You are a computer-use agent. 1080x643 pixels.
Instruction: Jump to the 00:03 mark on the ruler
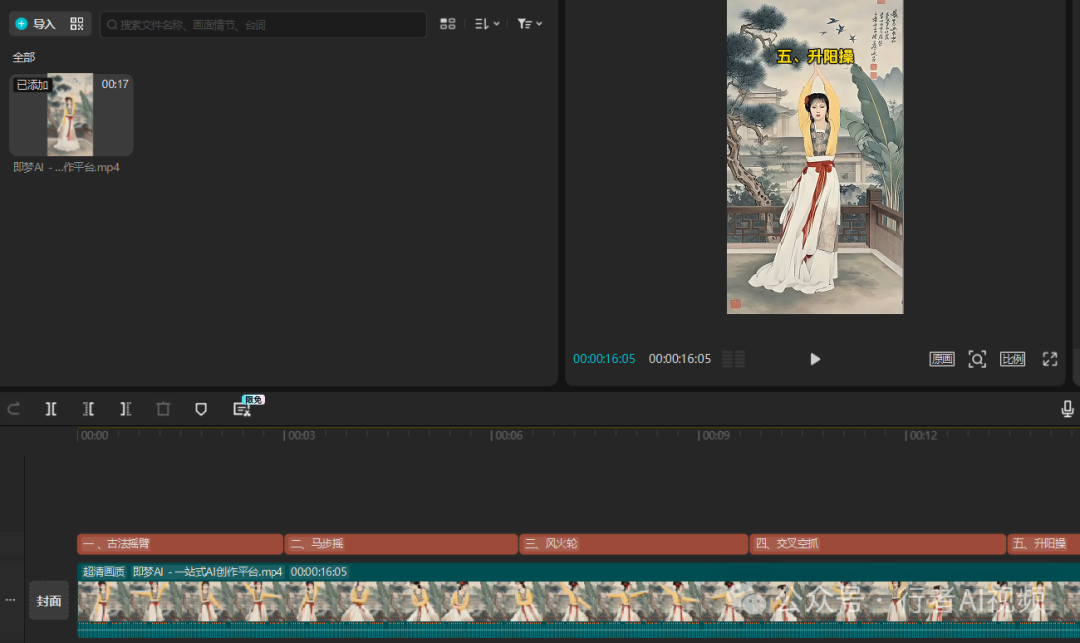click(300, 435)
